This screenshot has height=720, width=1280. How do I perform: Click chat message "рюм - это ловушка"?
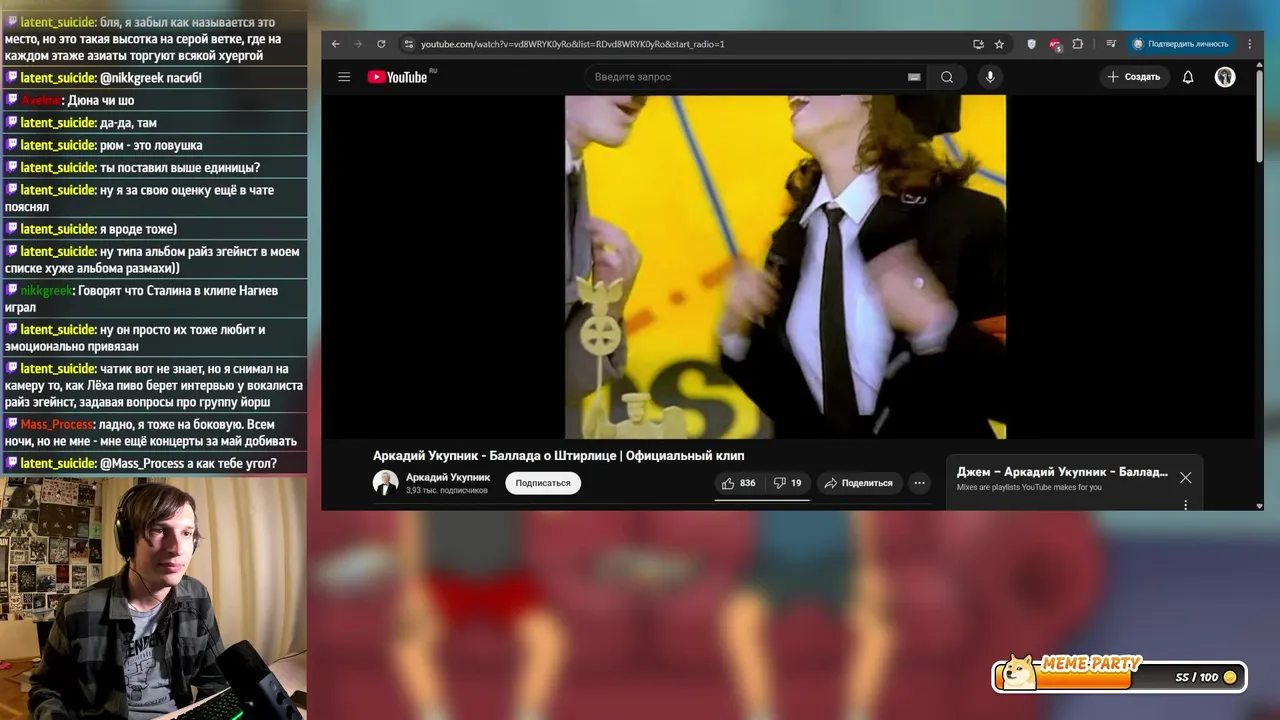click(151, 146)
